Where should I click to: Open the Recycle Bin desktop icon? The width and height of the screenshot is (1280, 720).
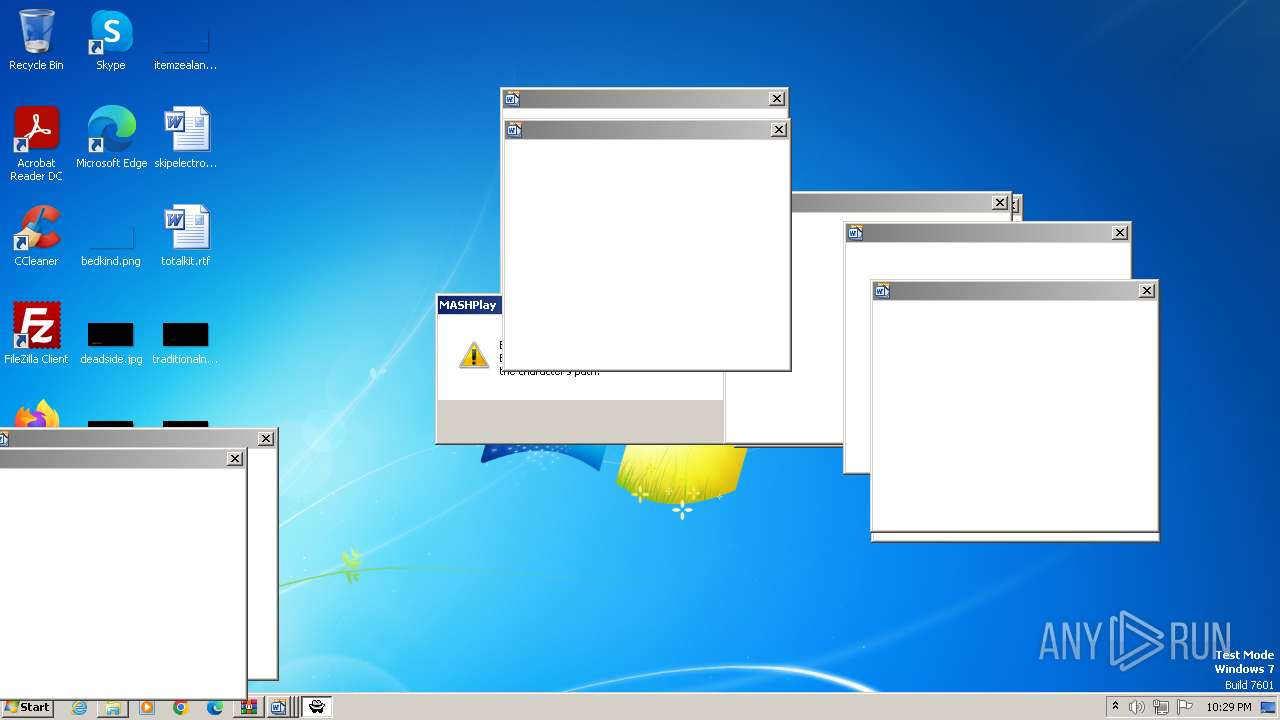pyautogui.click(x=36, y=40)
